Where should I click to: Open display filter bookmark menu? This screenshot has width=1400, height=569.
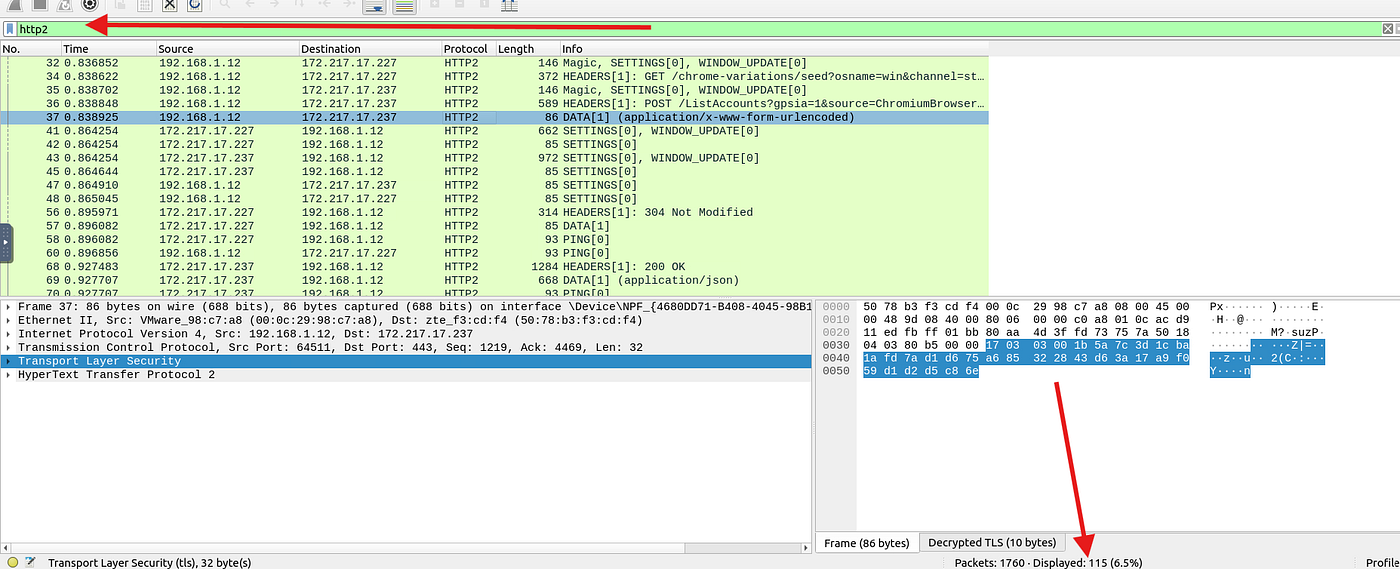pos(9,29)
